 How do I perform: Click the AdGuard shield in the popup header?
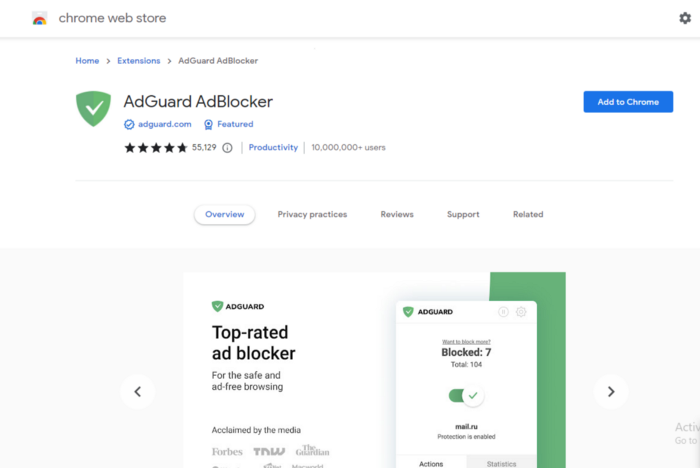pyautogui.click(x=408, y=312)
